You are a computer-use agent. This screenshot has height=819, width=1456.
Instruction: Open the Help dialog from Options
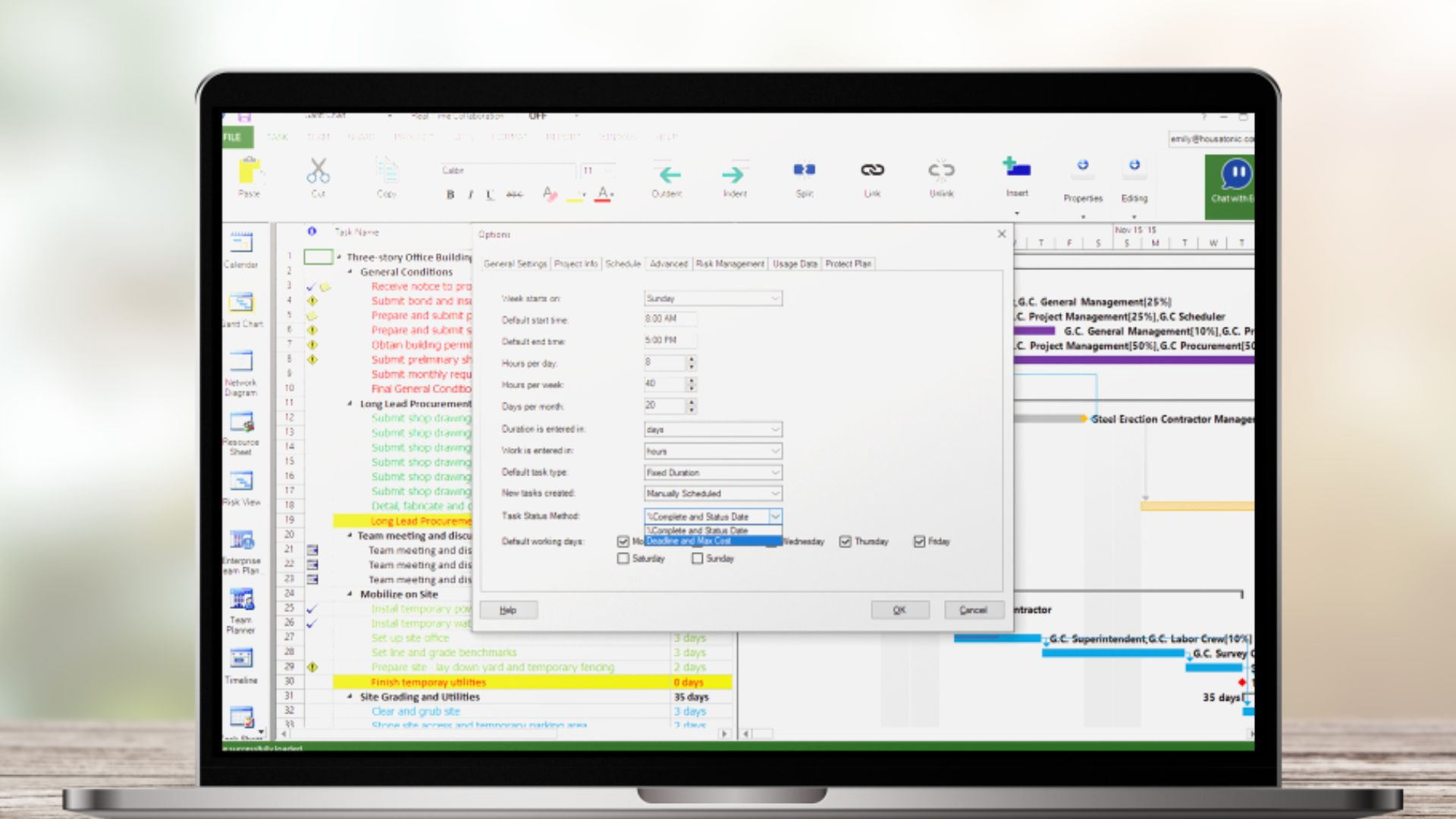pyautogui.click(x=508, y=610)
